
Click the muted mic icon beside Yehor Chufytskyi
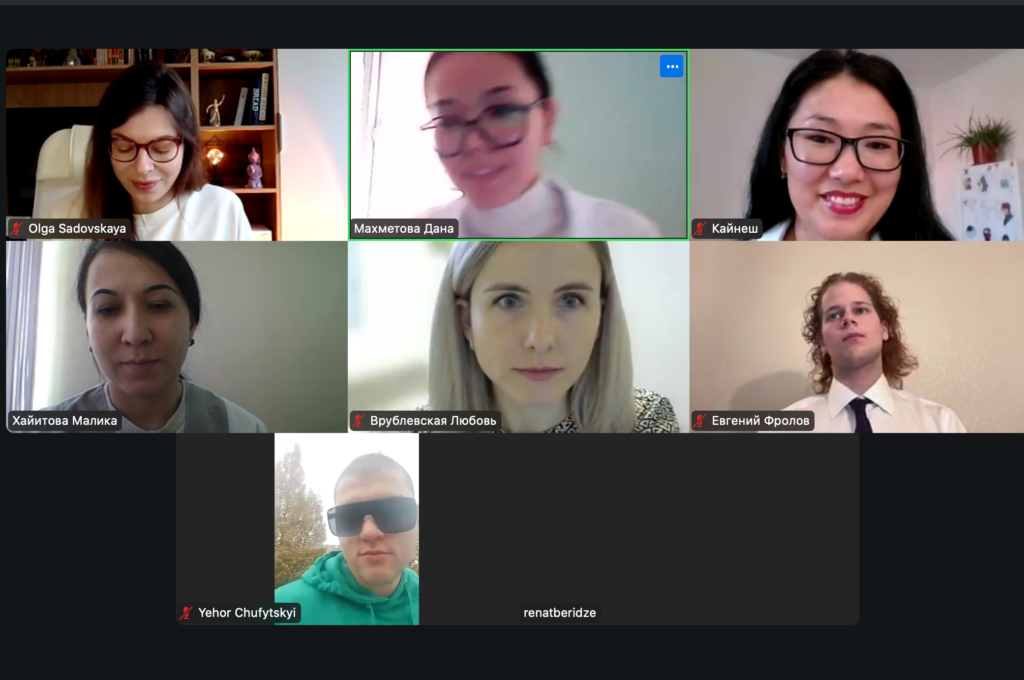tap(187, 613)
